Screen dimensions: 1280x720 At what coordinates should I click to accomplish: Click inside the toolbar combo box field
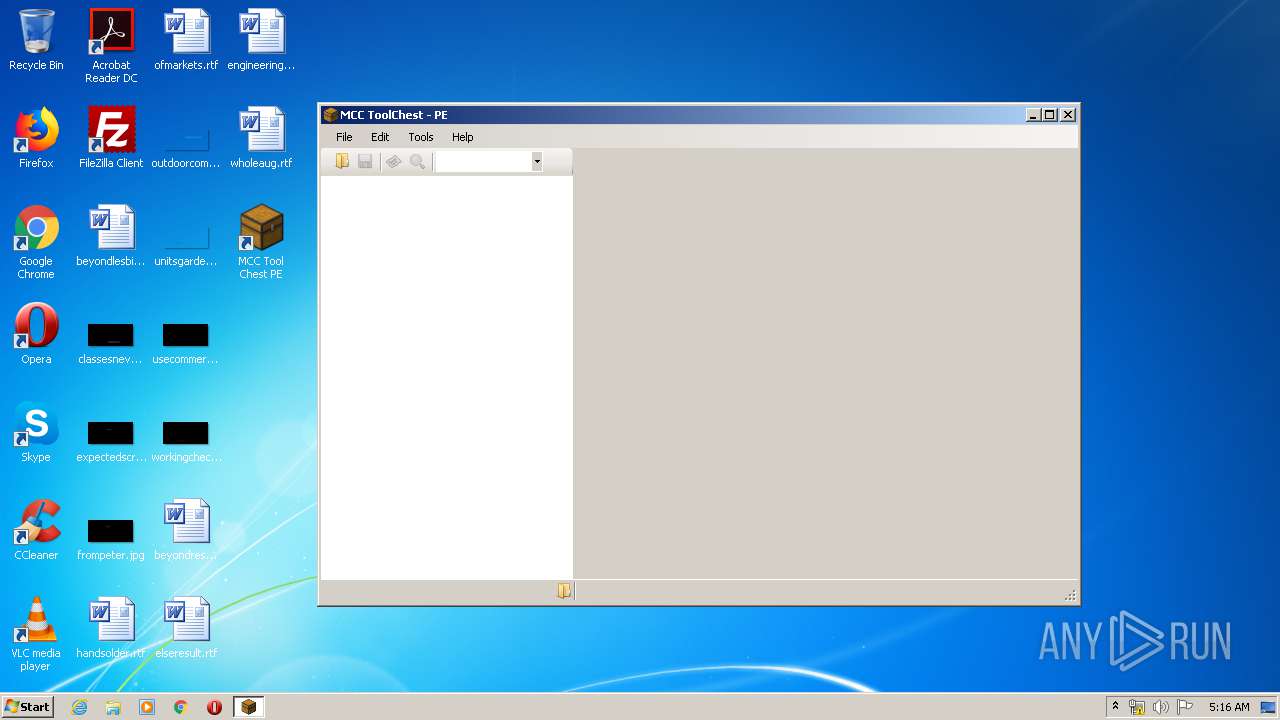[483, 161]
